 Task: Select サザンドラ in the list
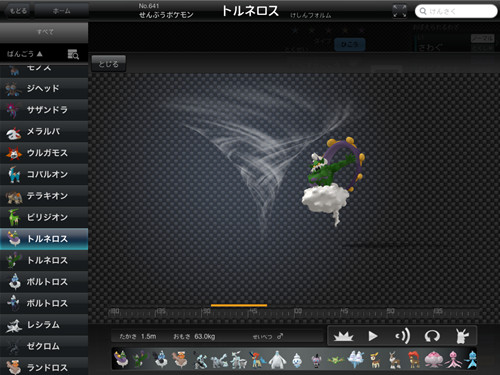click(44, 110)
